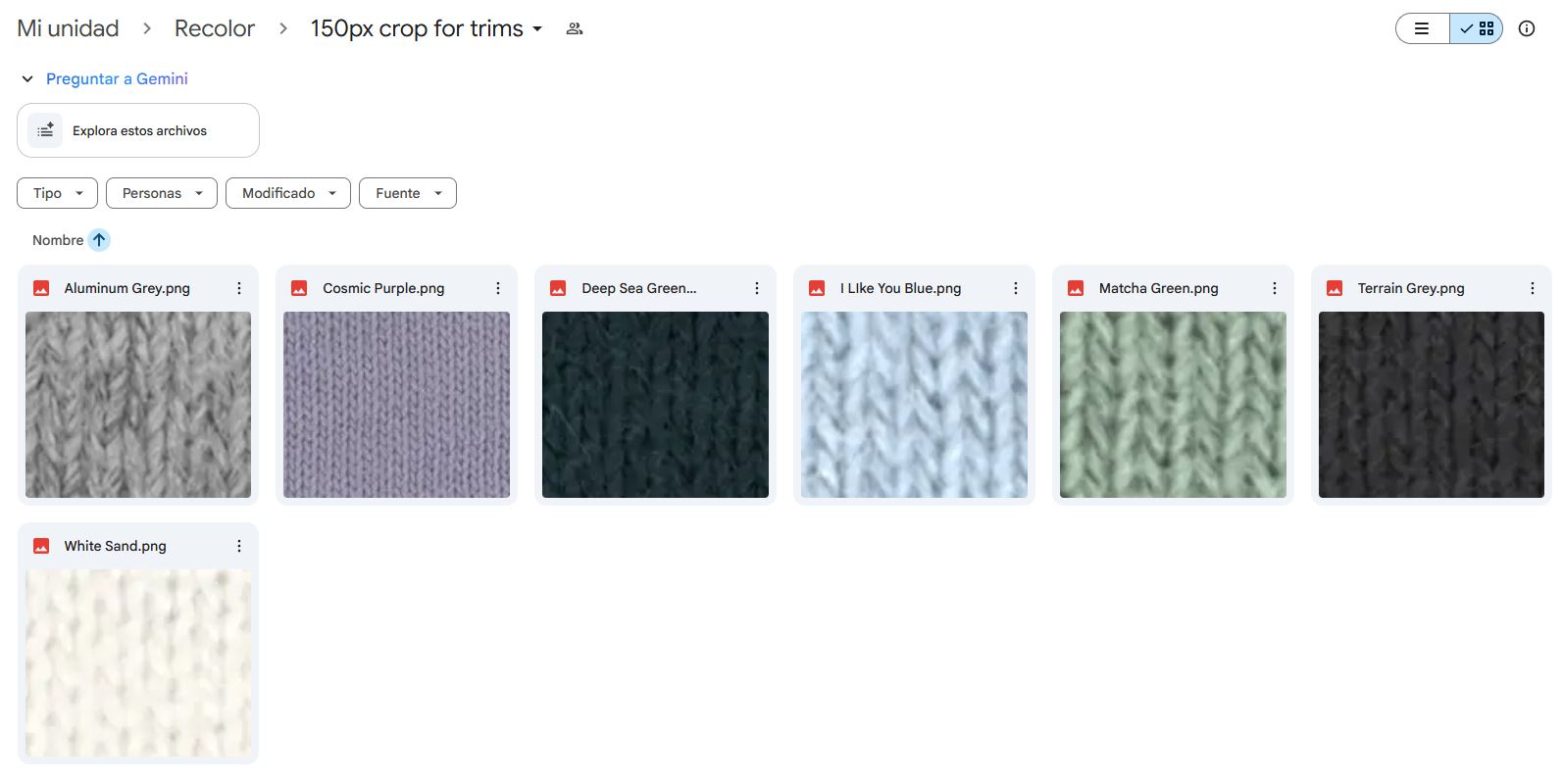The height and width of the screenshot is (784, 1563).
Task: Open the Tipo filter dropdown
Action: tap(57, 193)
